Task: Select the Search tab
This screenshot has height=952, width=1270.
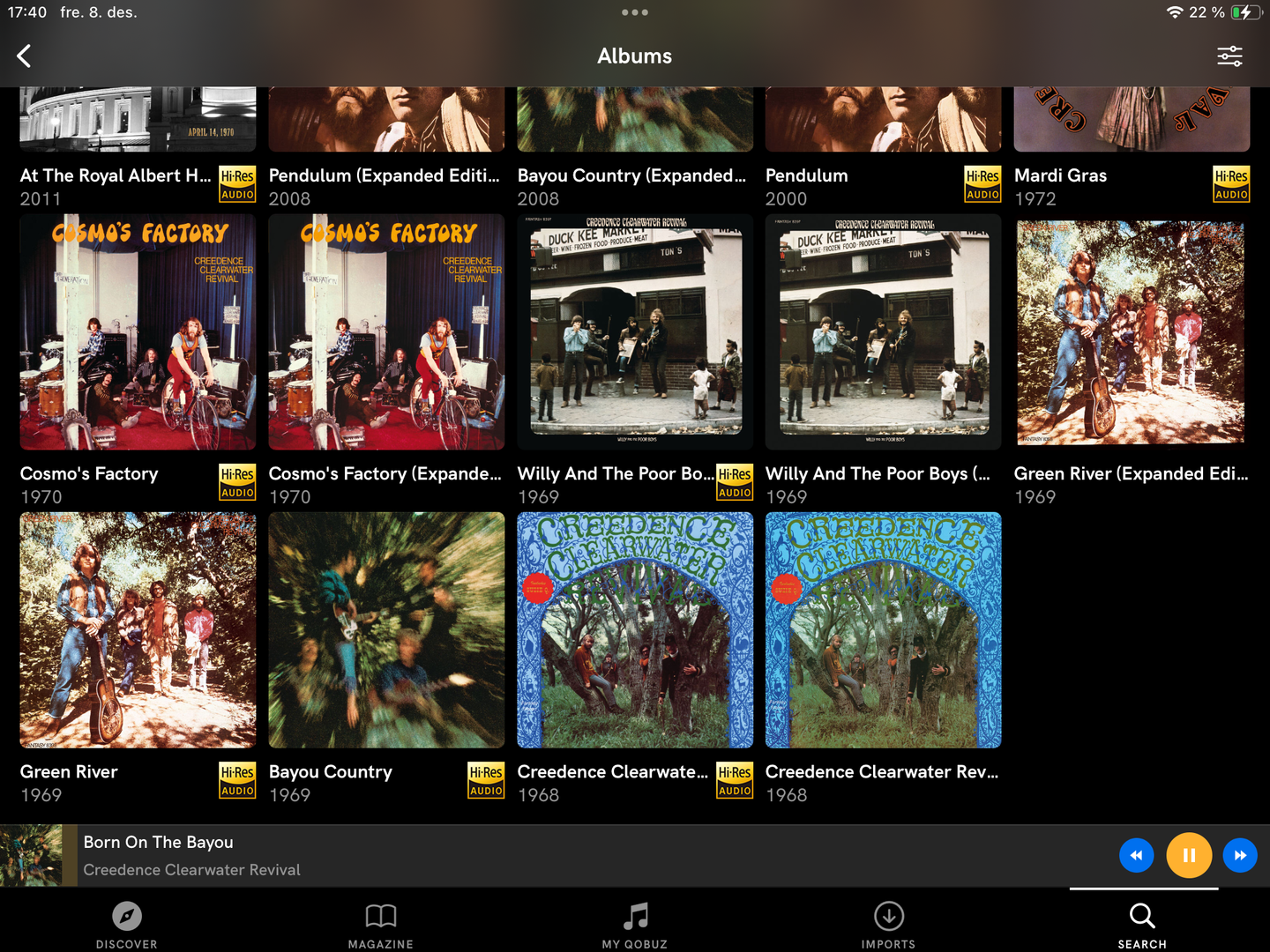Action: click(1143, 925)
